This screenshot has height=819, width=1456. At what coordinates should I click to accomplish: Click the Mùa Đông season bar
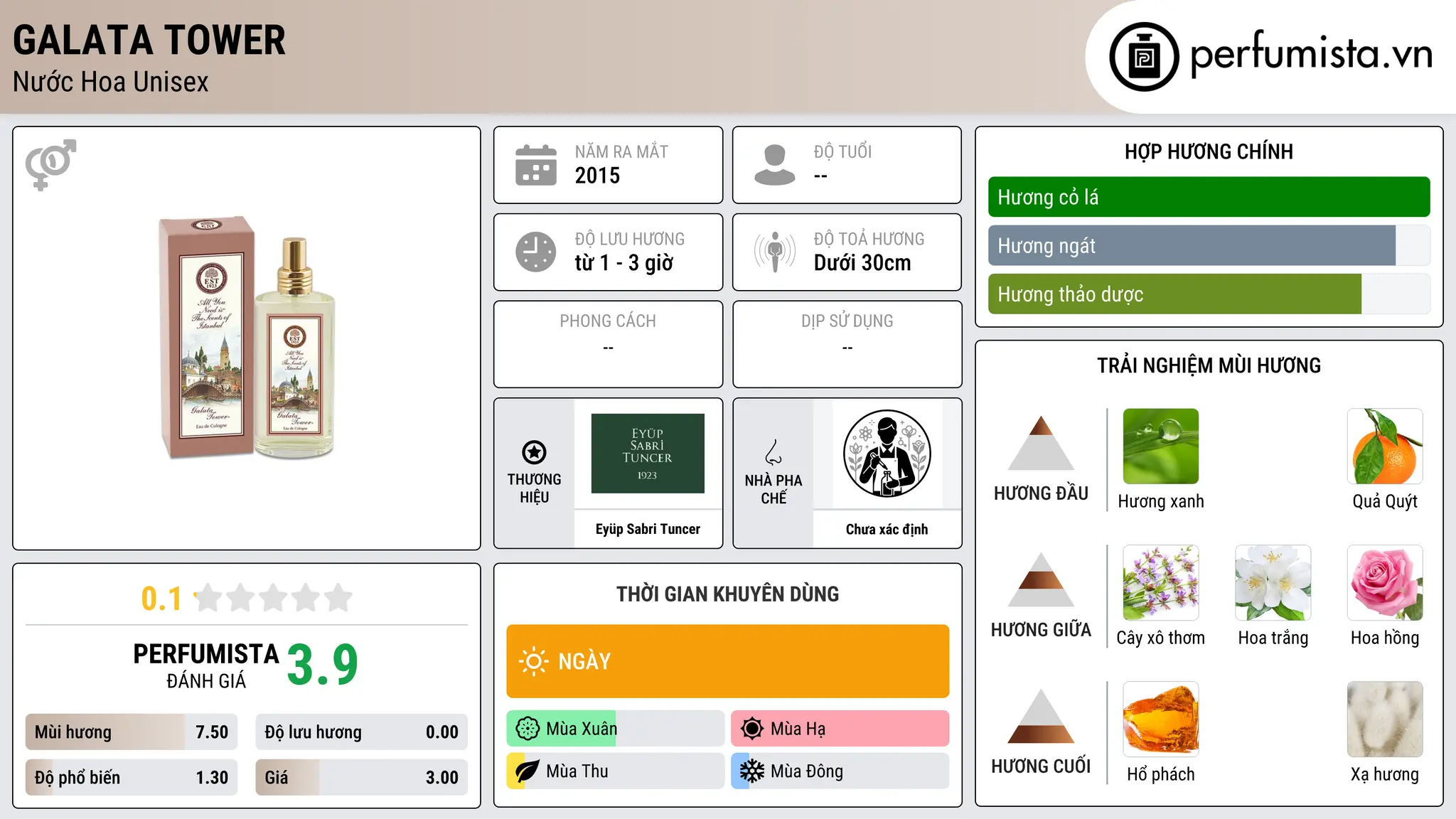pyautogui.click(x=840, y=771)
